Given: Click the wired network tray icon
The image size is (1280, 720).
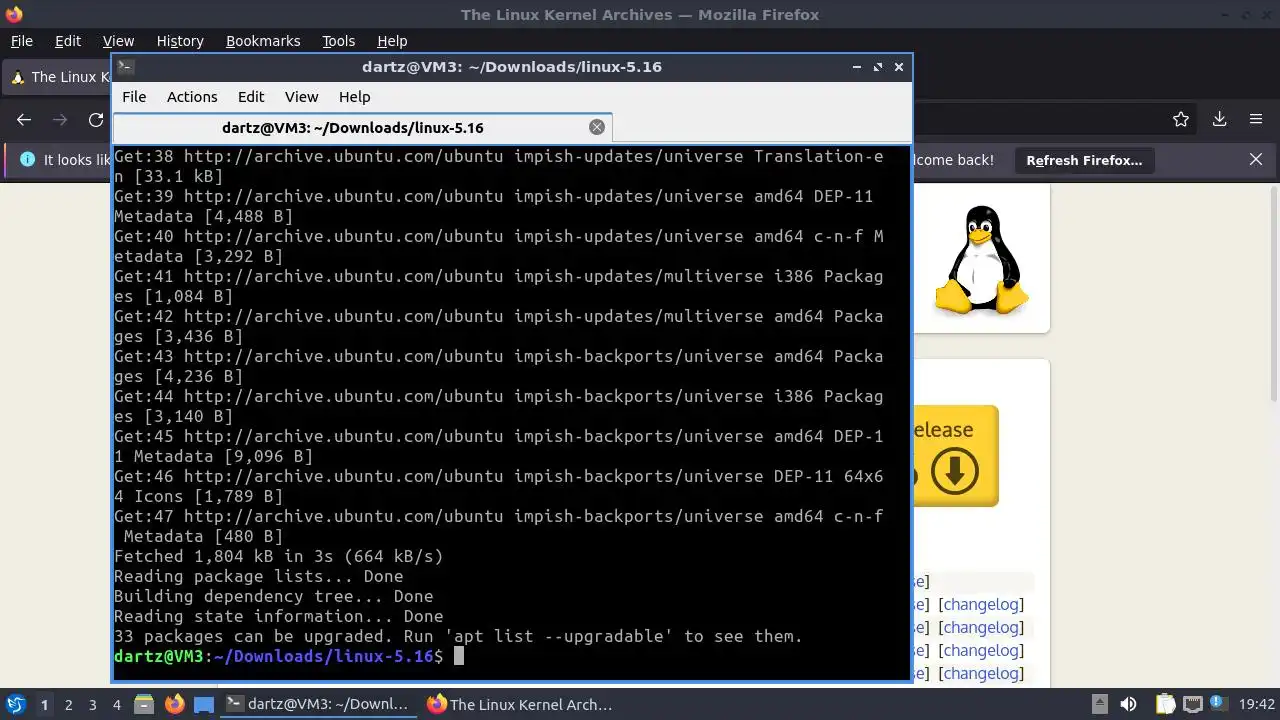Looking at the screenshot, I should point(1192,704).
